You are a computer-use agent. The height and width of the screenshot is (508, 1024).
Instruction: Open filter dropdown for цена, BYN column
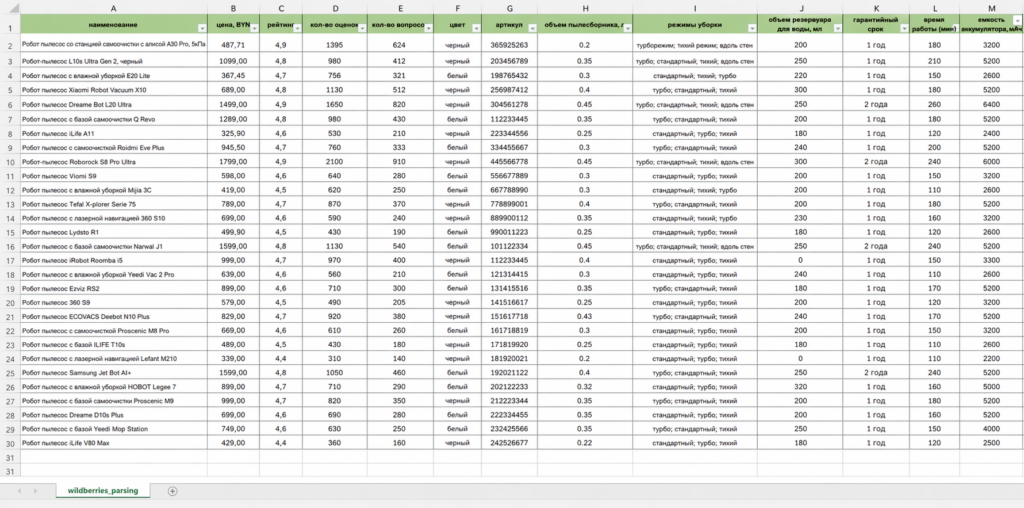pos(254,29)
